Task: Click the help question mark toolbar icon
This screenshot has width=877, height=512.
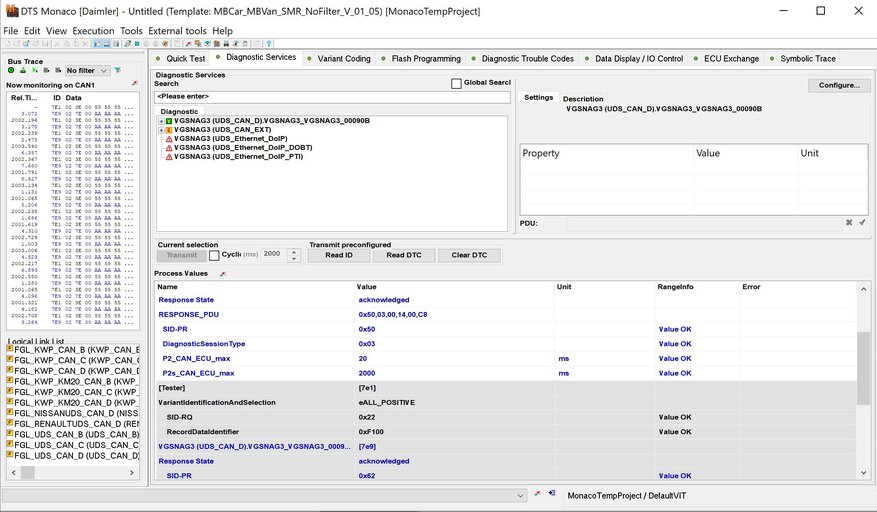Action: (x=269, y=44)
